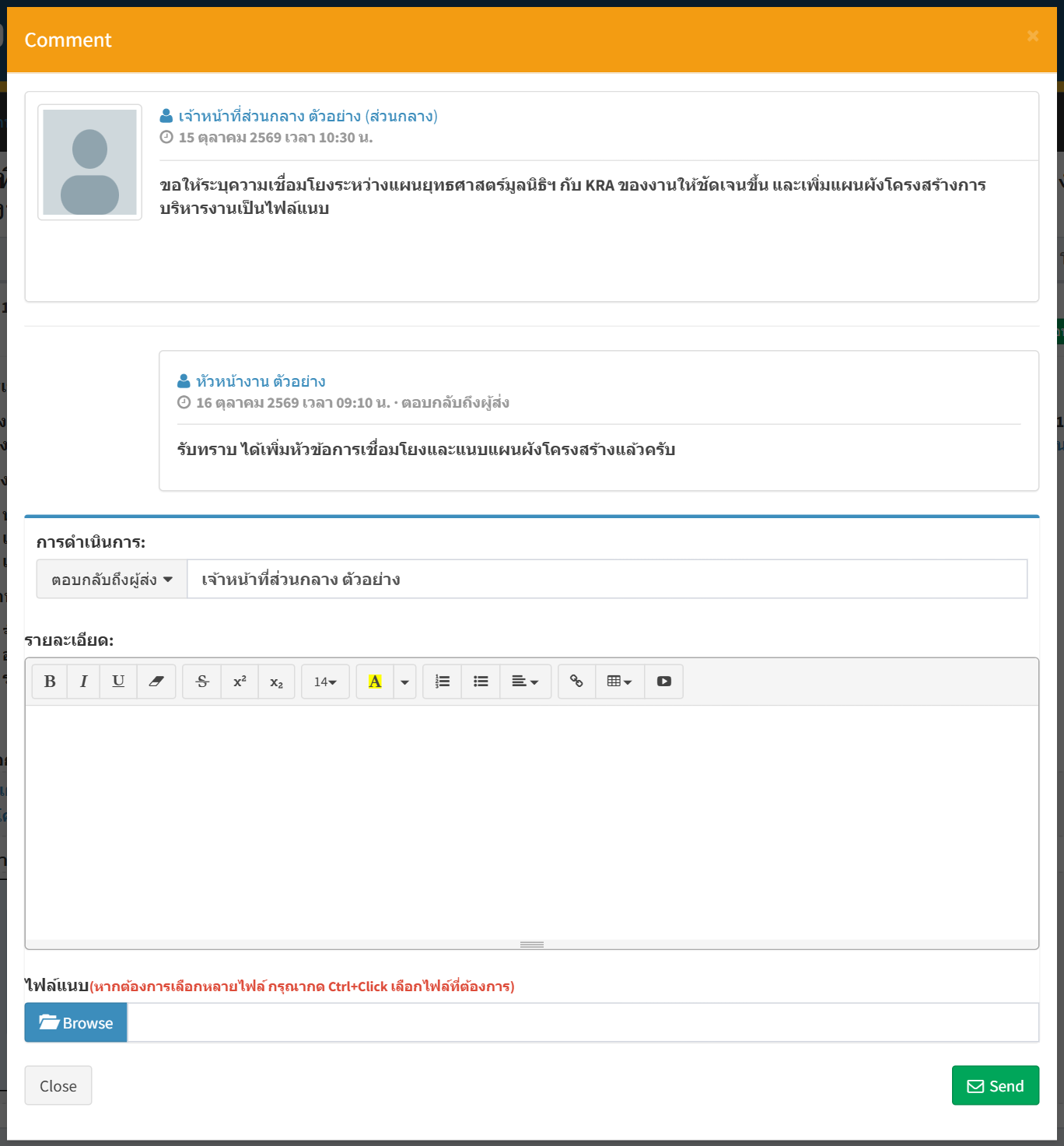
Task: Open the text color options arrow
Action: pos(404,682)
